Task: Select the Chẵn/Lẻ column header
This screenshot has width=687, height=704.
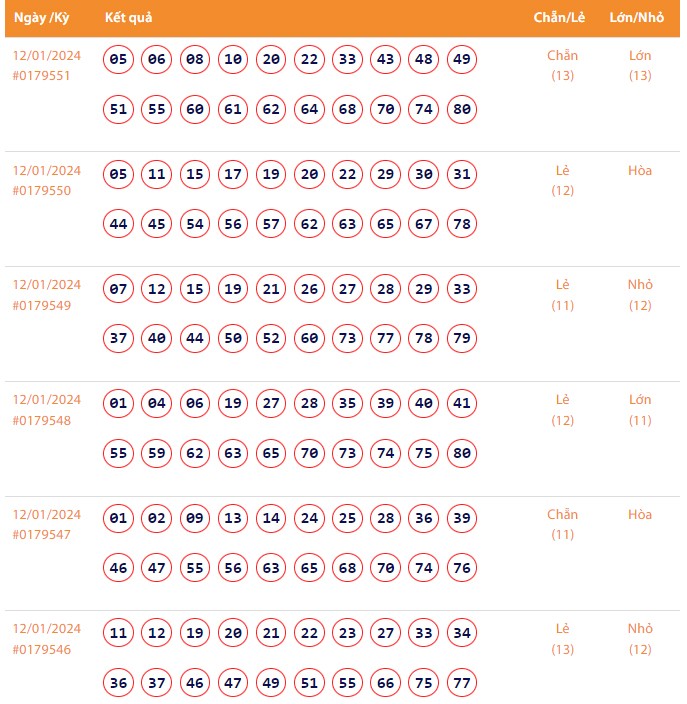Action: tap(559, 18)
